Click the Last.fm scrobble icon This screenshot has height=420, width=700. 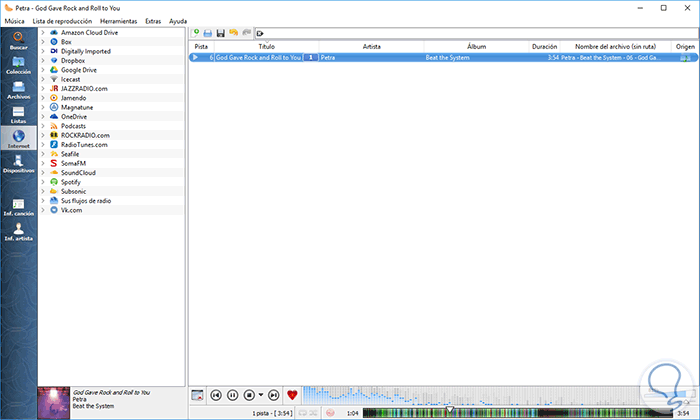[330, 413]
